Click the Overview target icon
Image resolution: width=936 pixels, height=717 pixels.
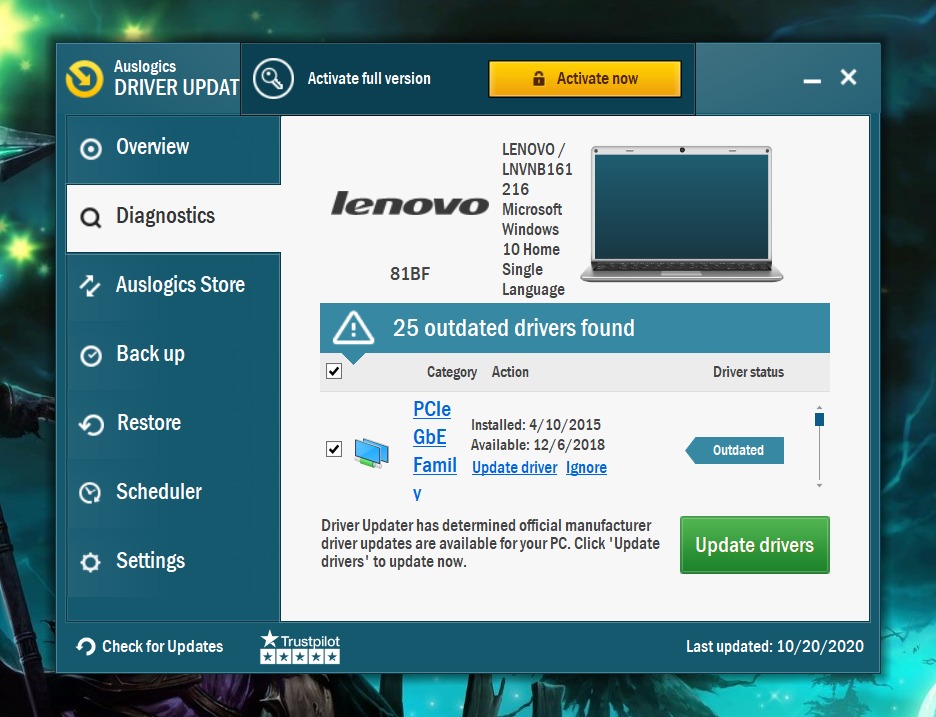[x=91, y=149]
